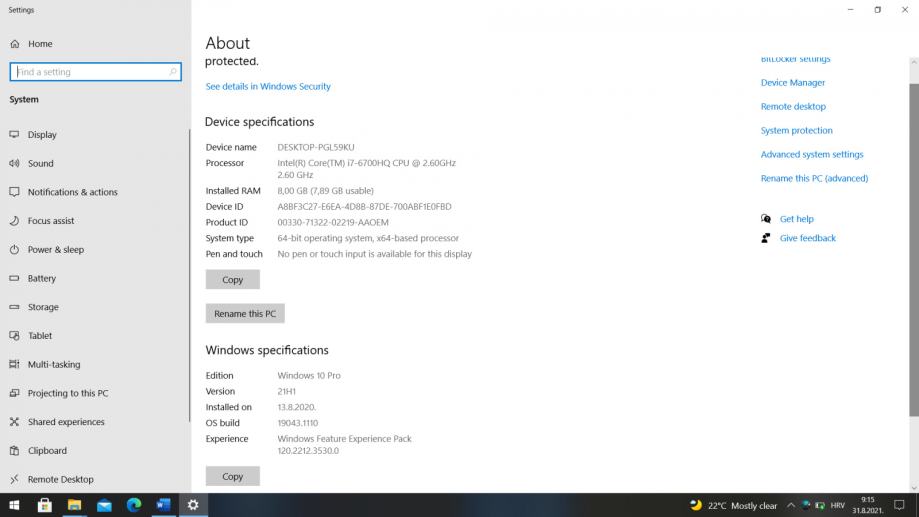
Task: Open Device Manager link
Action: click(x=793, y=83)
